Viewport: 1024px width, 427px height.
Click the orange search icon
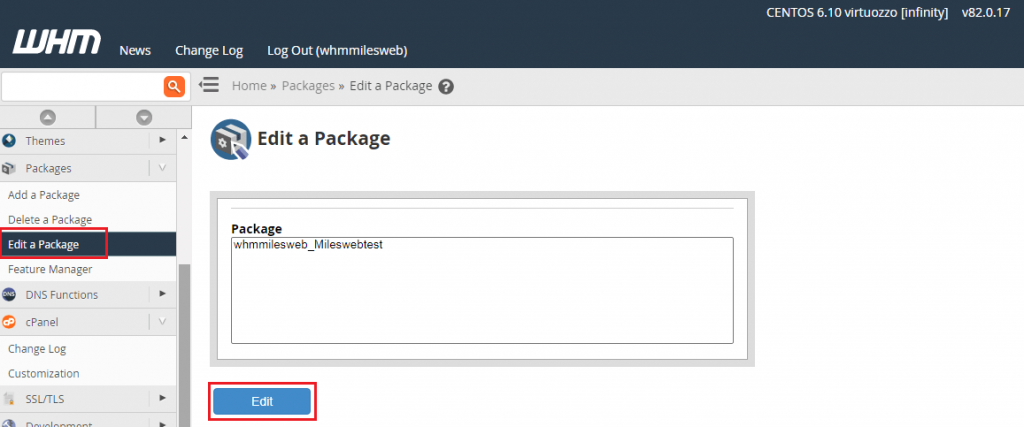tap(174, 86)
